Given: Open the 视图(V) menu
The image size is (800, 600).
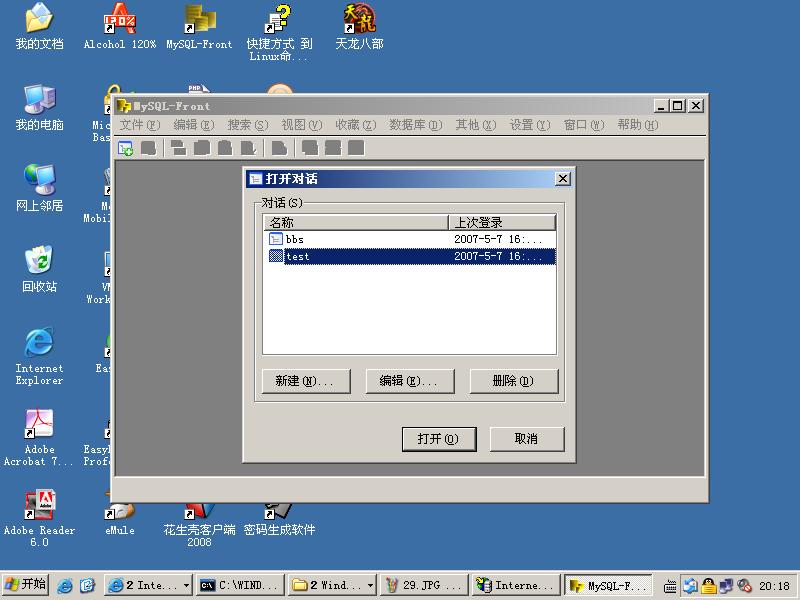Looking at the screenshot, I should [302, 124].
